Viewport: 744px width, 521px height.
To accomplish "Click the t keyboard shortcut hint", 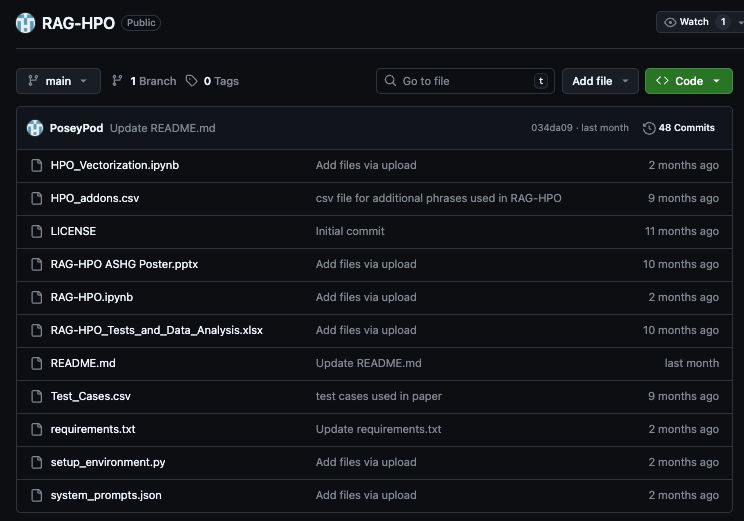I will coord(541,81).
